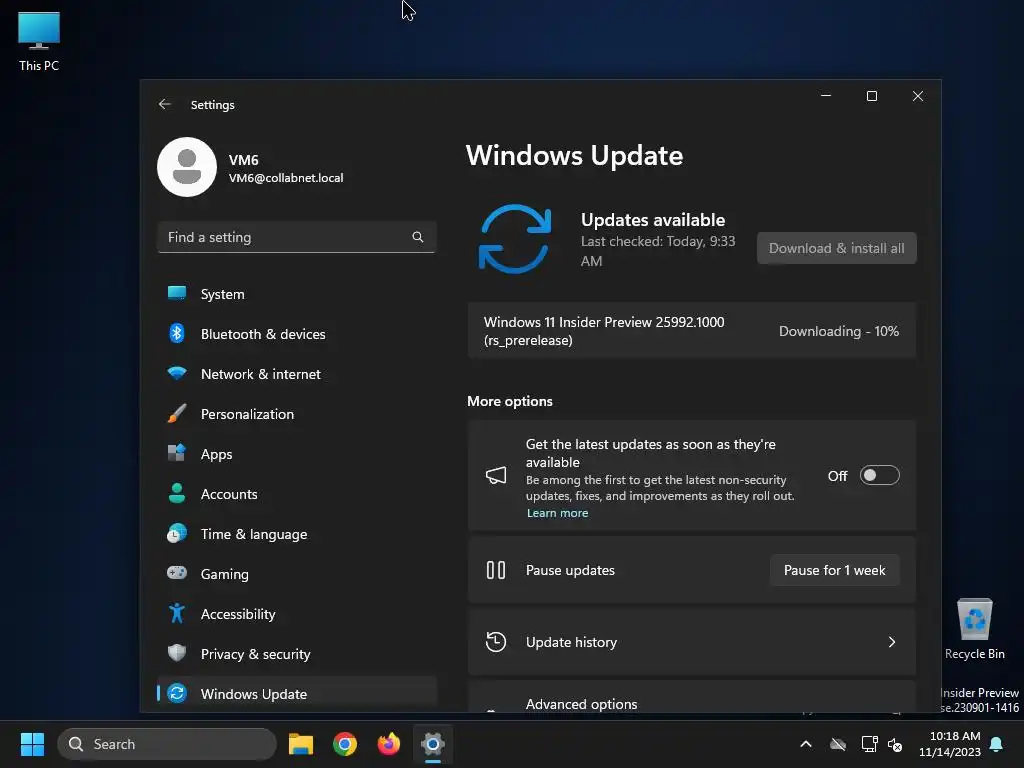Image resolution: width=1024 pixels, height=768 pixels.
Task: Click the Bluetooth icon in sidebar
Action: (x=176, y=333)
